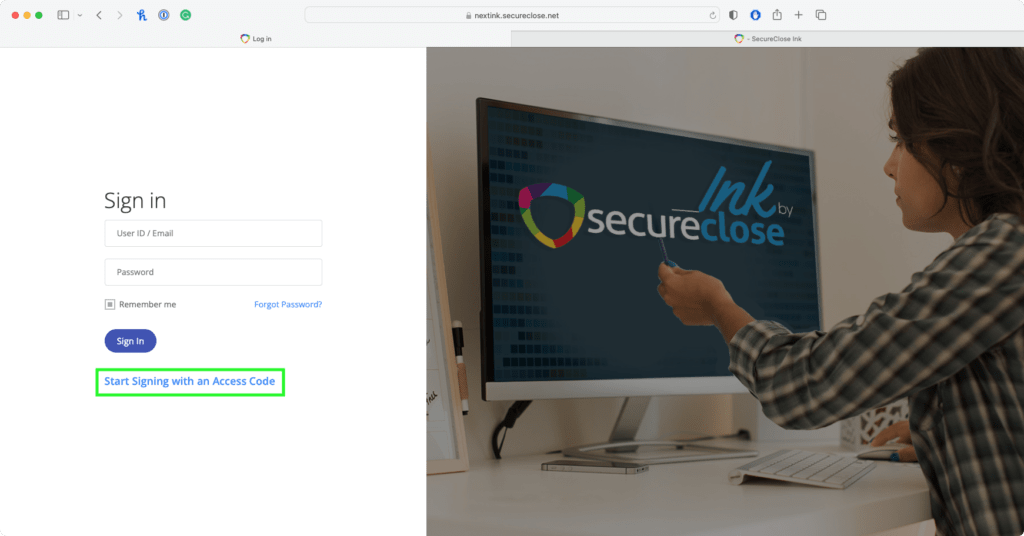
Task: Click the Grammarly extension icon
Action: point(185,15)
